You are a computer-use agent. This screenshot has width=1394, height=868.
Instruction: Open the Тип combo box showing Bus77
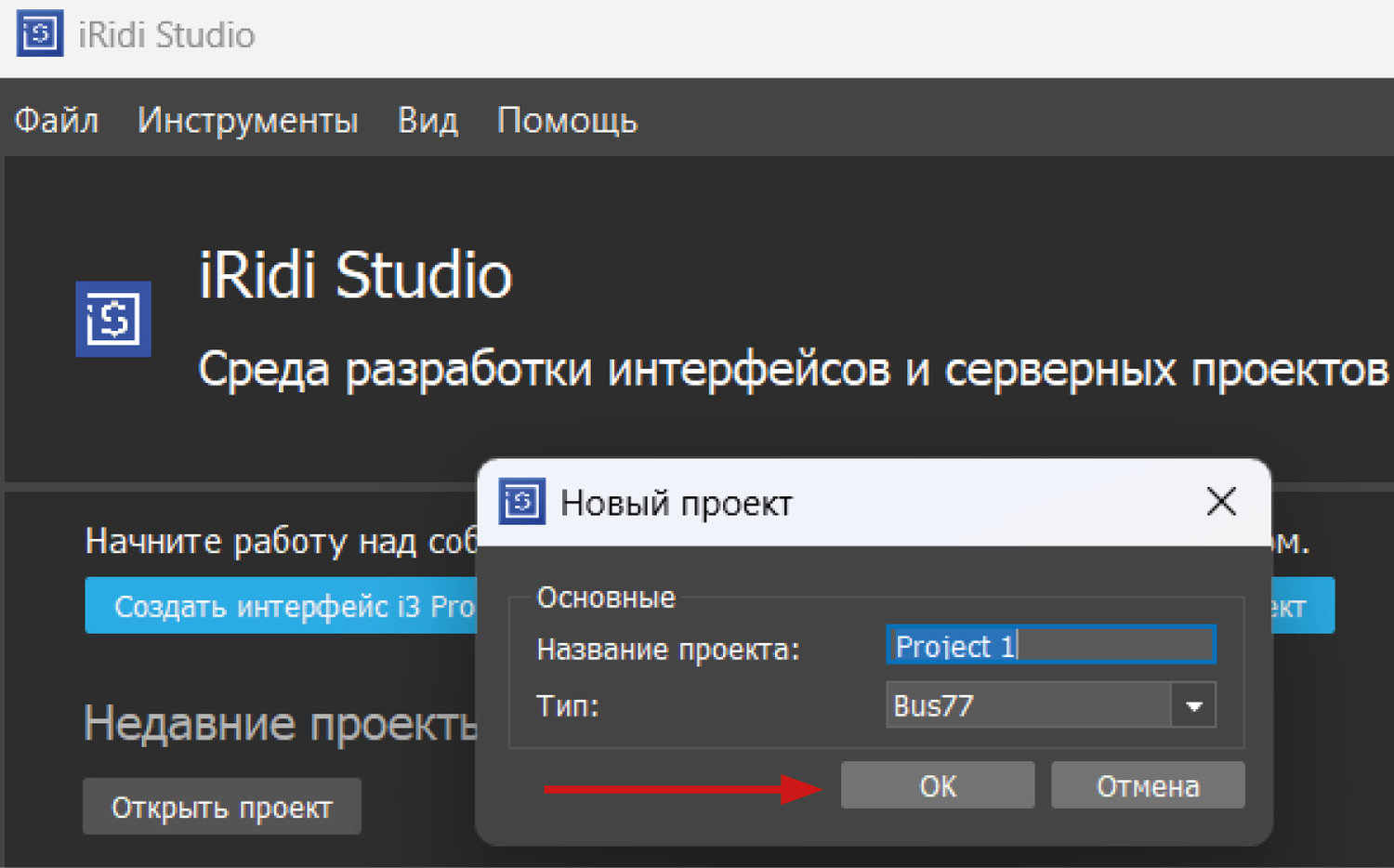(x=1028, y=706)
